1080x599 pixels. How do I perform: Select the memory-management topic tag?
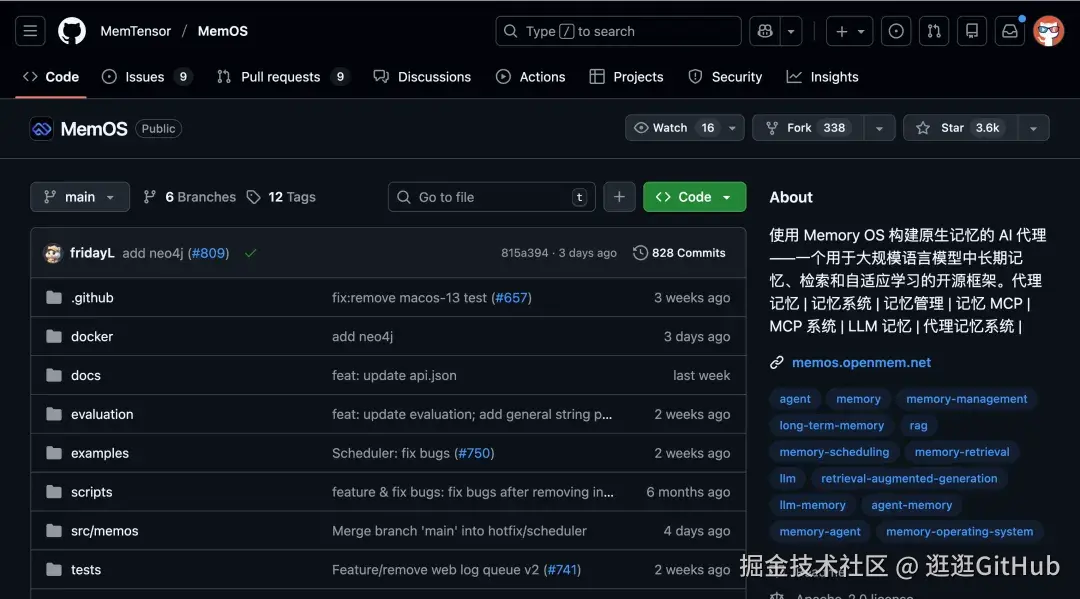tap(966, 399)
